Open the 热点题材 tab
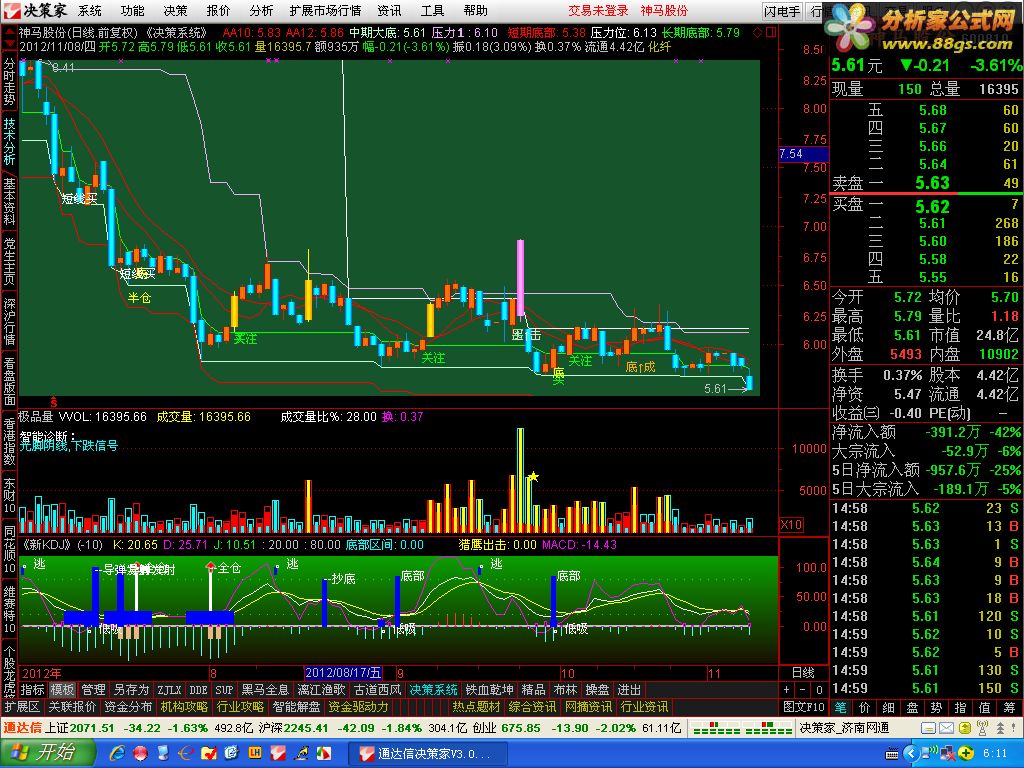 pos(476,707)
